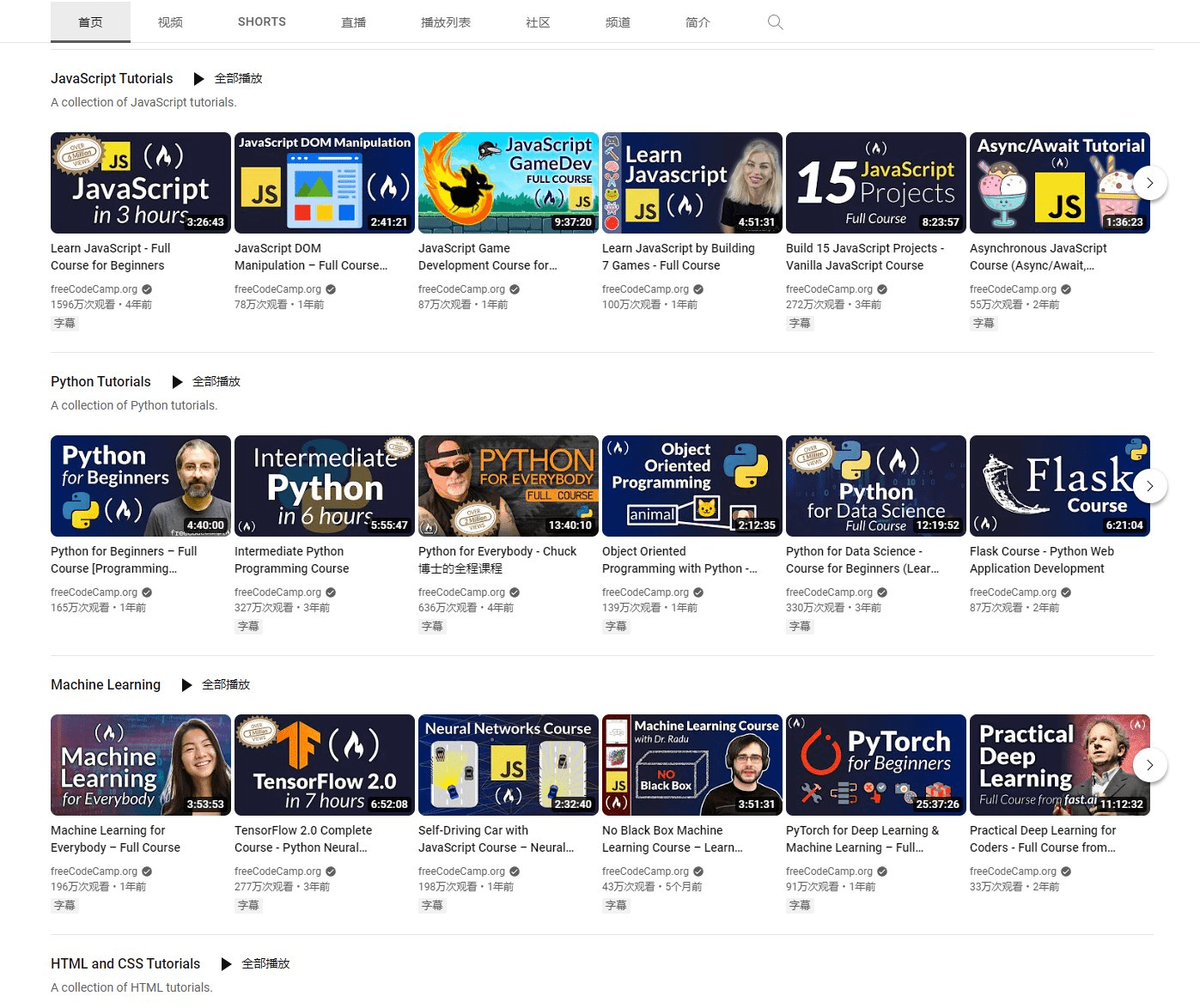This screenshot has height=1008, width=1200.
Task: Open the 直播 tab
Action: [354, 22]
